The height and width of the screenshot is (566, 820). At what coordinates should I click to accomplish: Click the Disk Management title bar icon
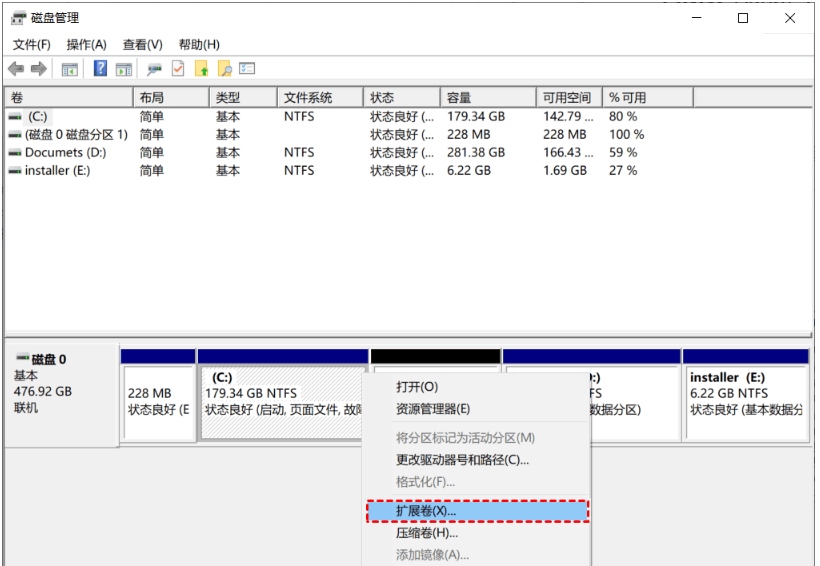point(18,18)
